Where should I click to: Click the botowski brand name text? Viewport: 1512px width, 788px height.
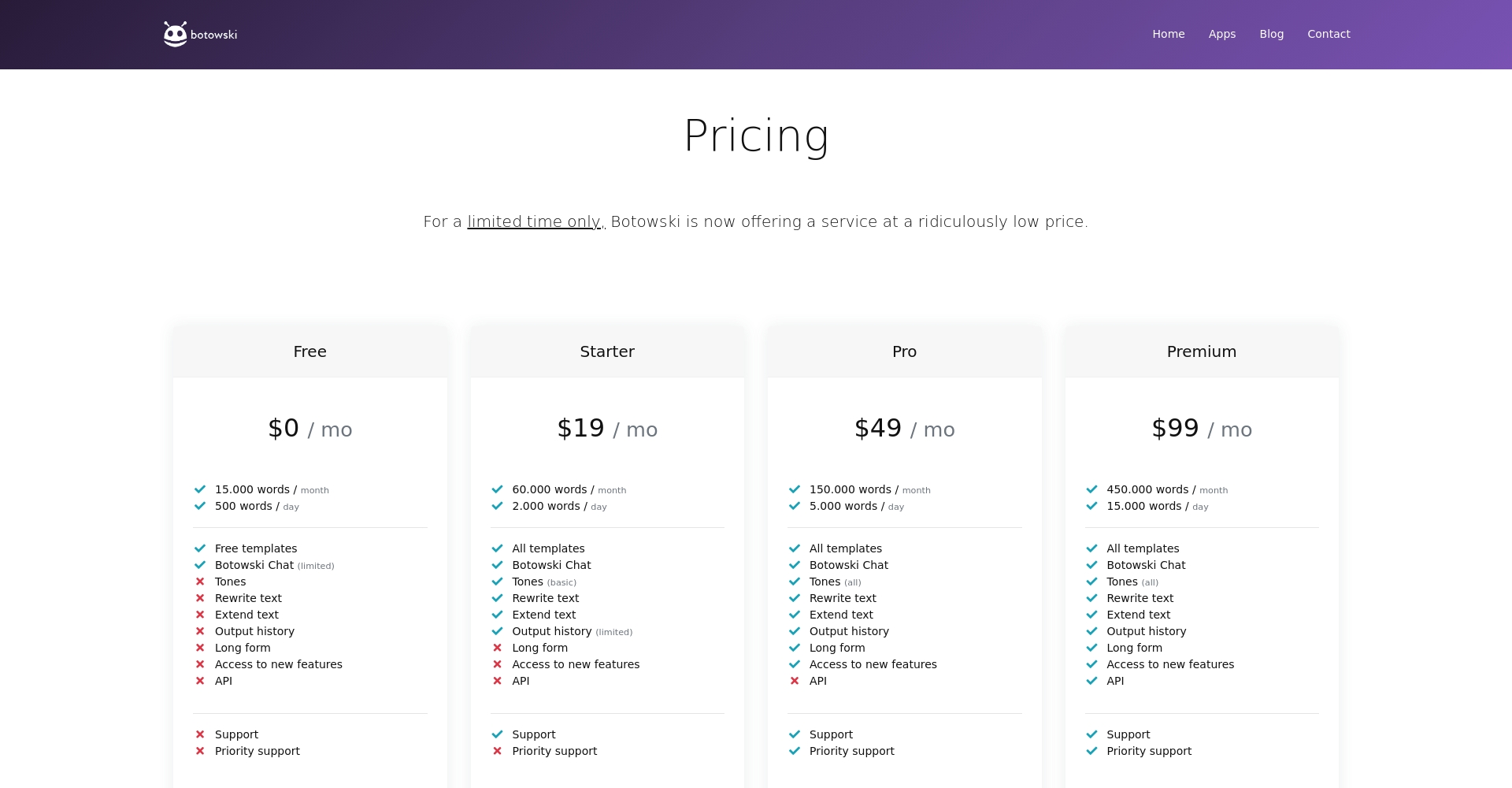point(213,35)
